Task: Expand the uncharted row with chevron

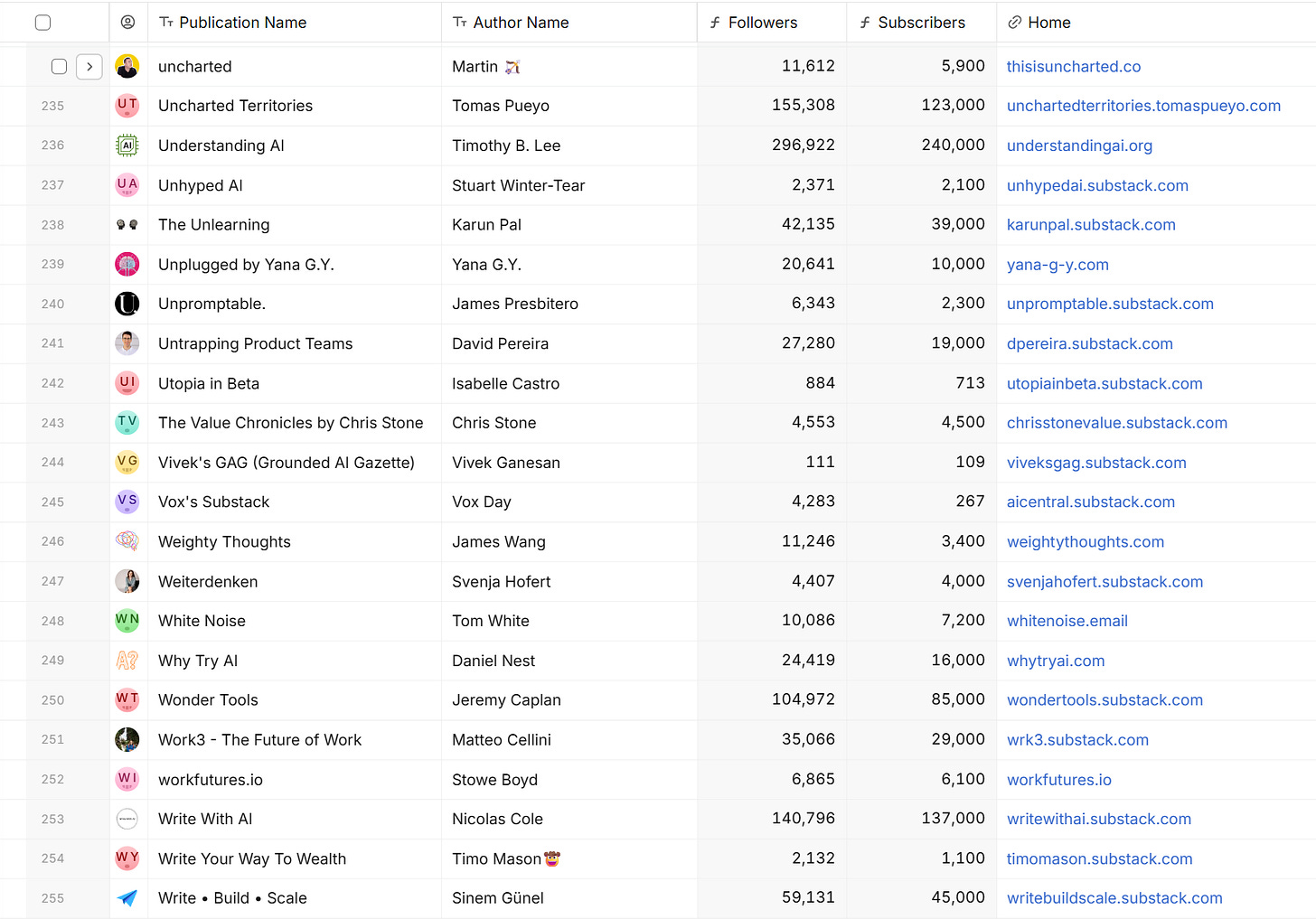Action: pyautogui.click(x=89, y=66)
